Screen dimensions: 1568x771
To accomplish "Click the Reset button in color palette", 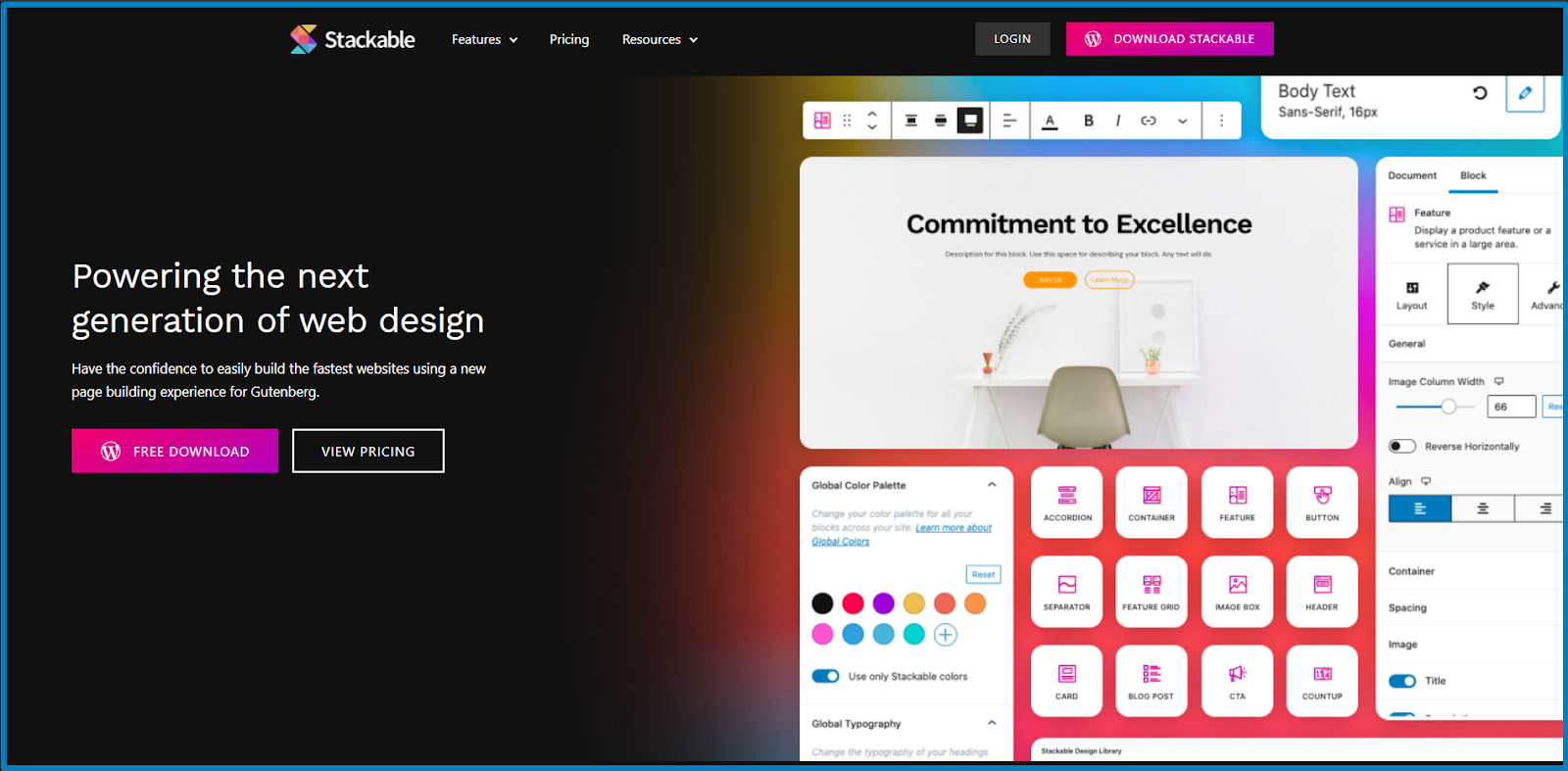I will 983,575.
